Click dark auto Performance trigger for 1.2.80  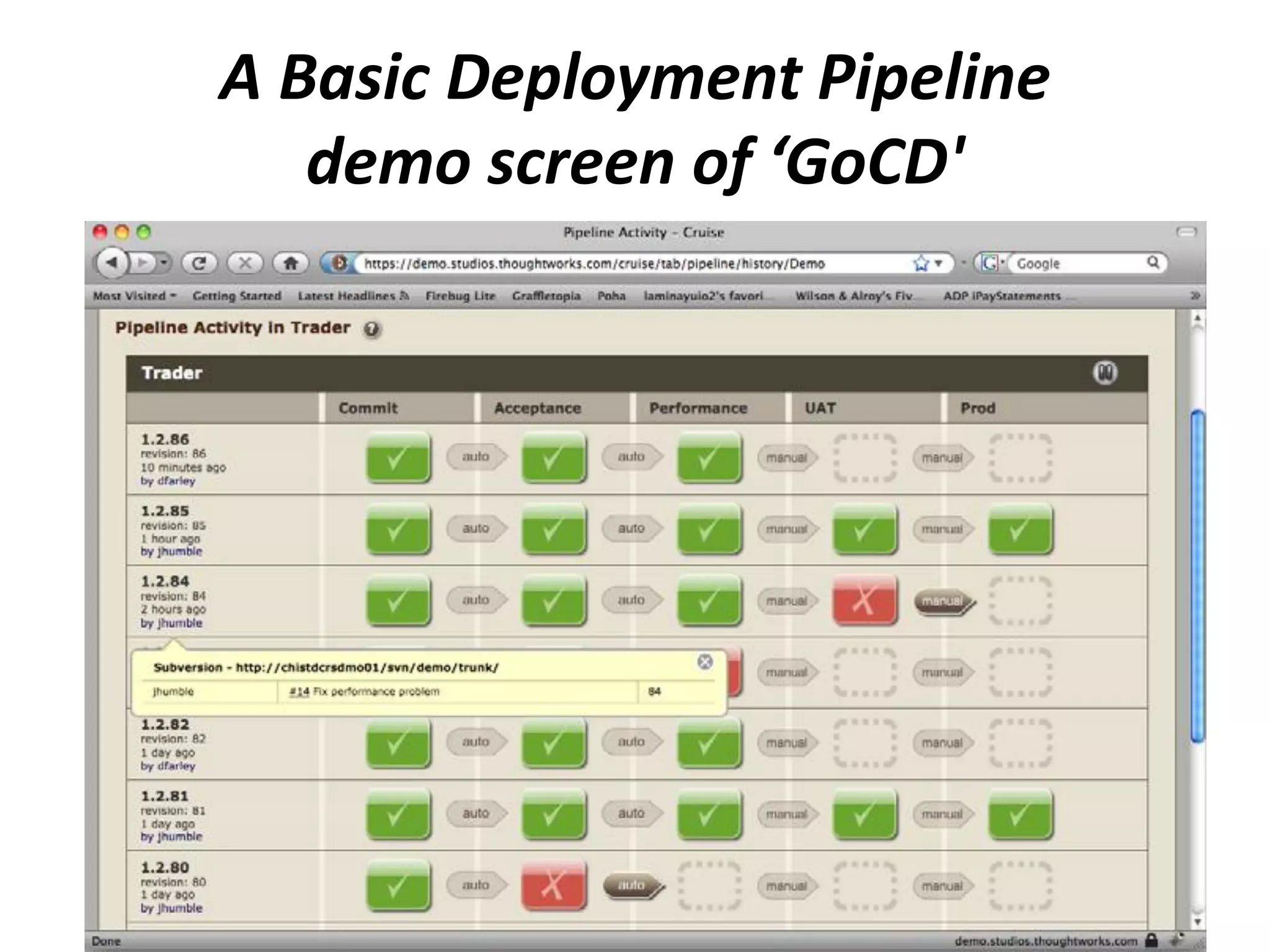(x=633, y=886)
